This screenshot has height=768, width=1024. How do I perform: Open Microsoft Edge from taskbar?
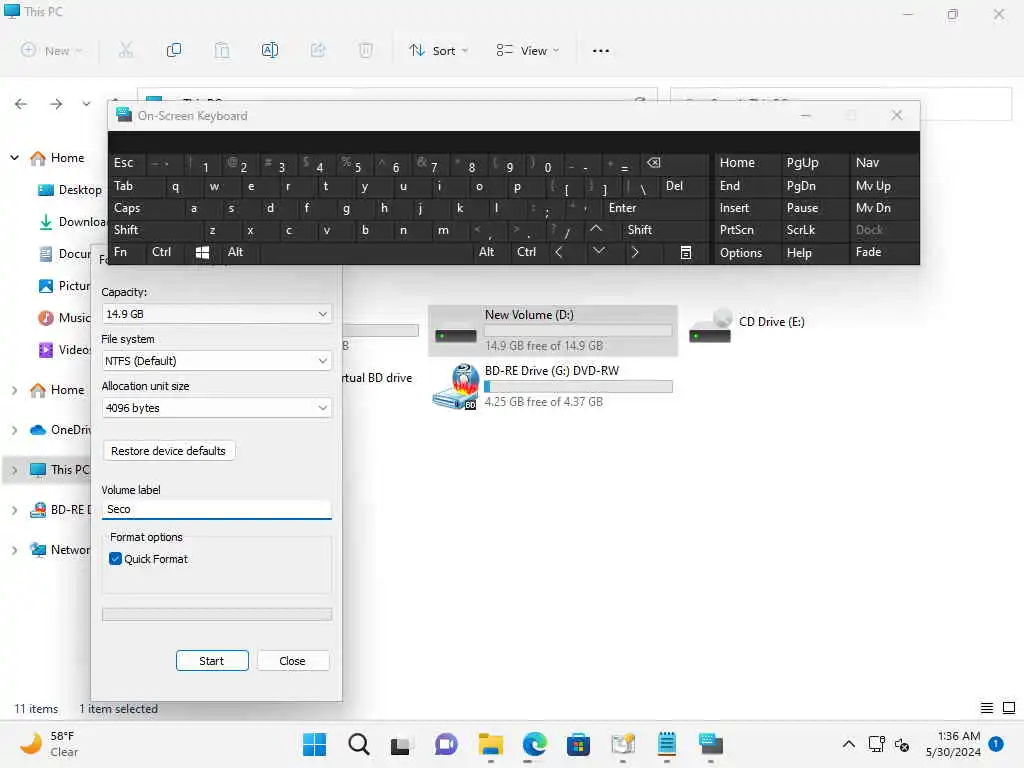point(534,744)
